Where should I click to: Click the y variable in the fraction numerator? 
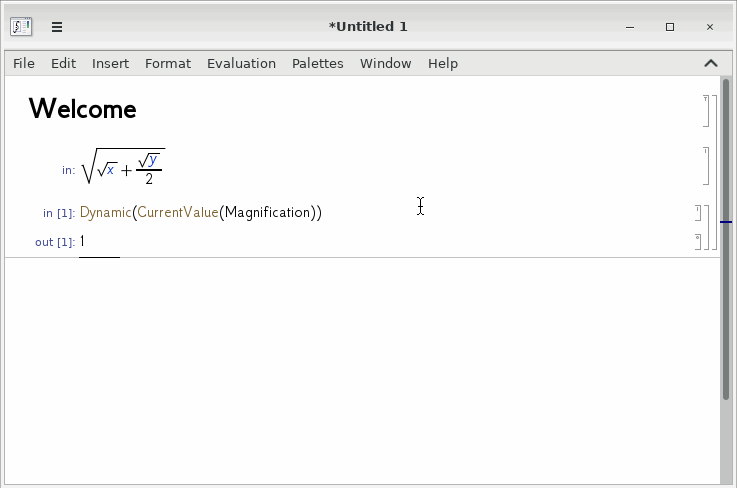click(153, 160)
